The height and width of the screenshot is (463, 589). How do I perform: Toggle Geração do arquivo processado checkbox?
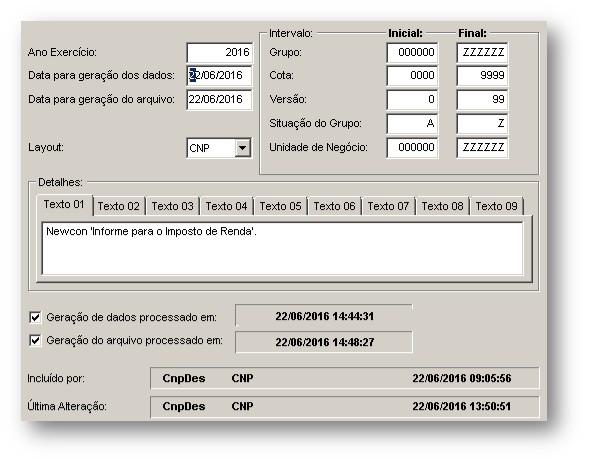tap(35, 341)
